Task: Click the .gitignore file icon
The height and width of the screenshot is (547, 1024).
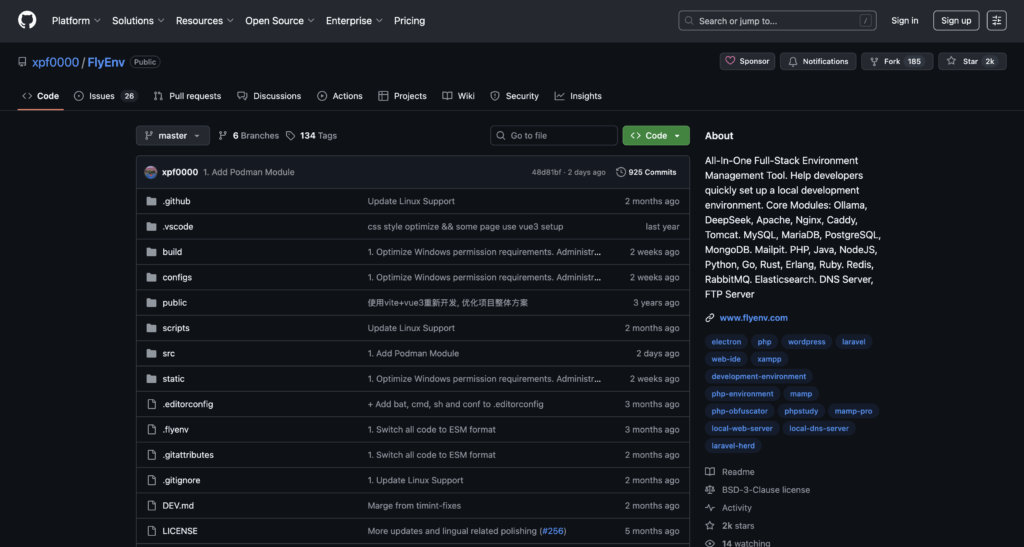Action: pos(152,480)
